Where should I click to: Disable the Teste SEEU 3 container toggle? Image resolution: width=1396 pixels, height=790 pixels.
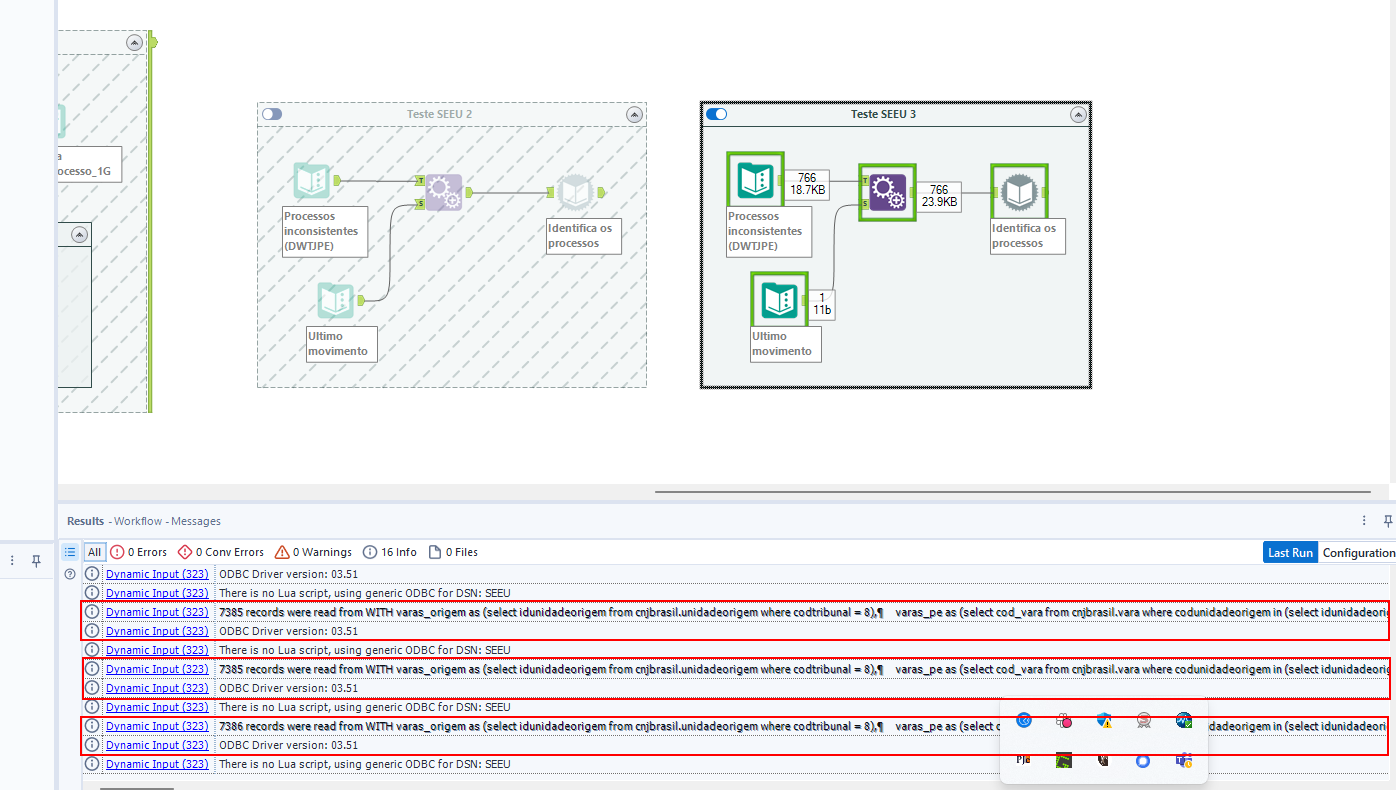tap(716, 114)
